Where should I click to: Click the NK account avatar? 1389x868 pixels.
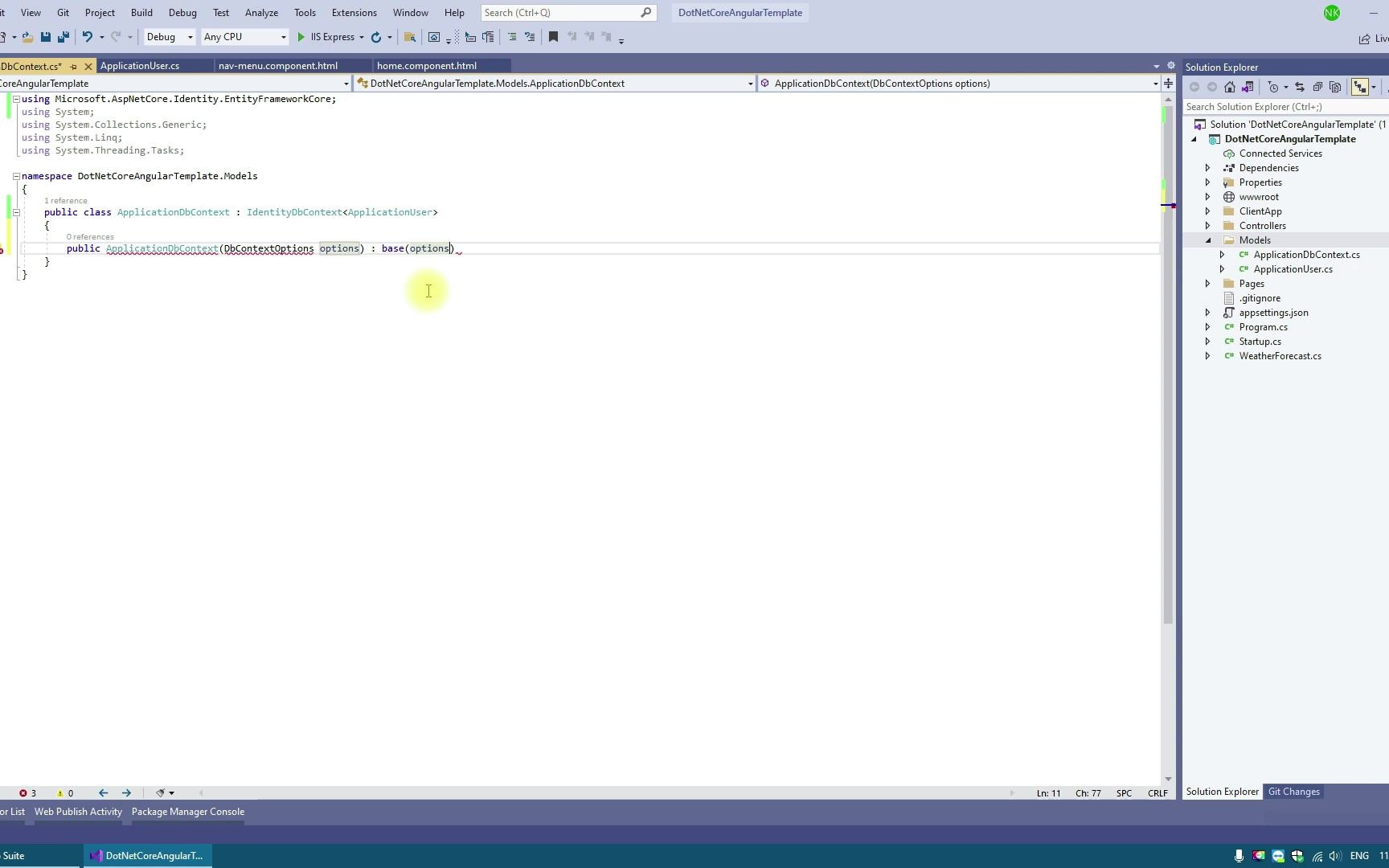(1332, 13)
